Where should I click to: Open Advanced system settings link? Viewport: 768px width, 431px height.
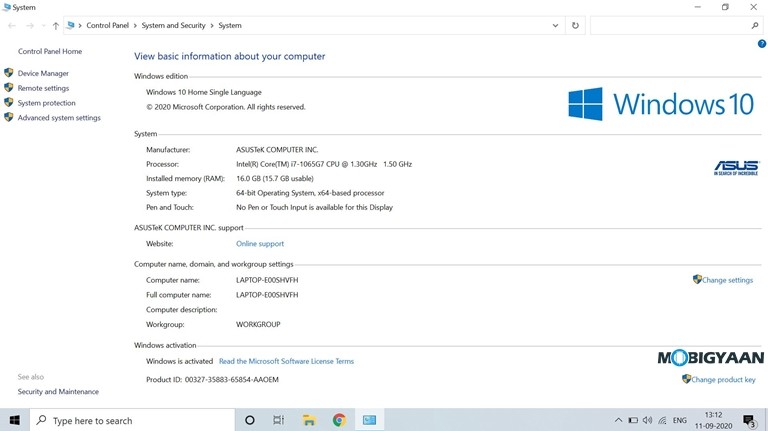pyautogui.click(x=59, y=118)
